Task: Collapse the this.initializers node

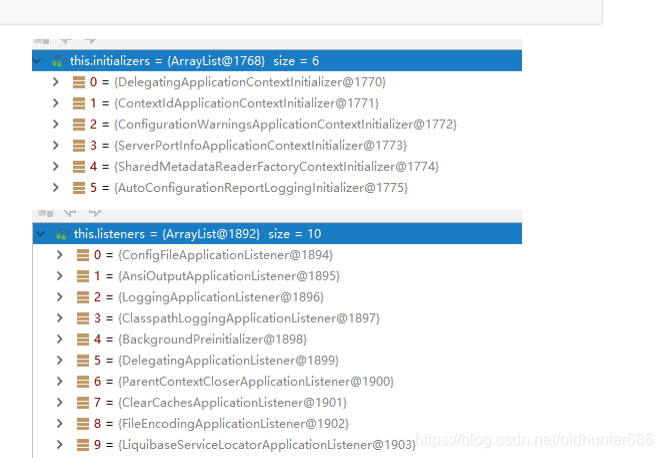Action: point(37,61)
